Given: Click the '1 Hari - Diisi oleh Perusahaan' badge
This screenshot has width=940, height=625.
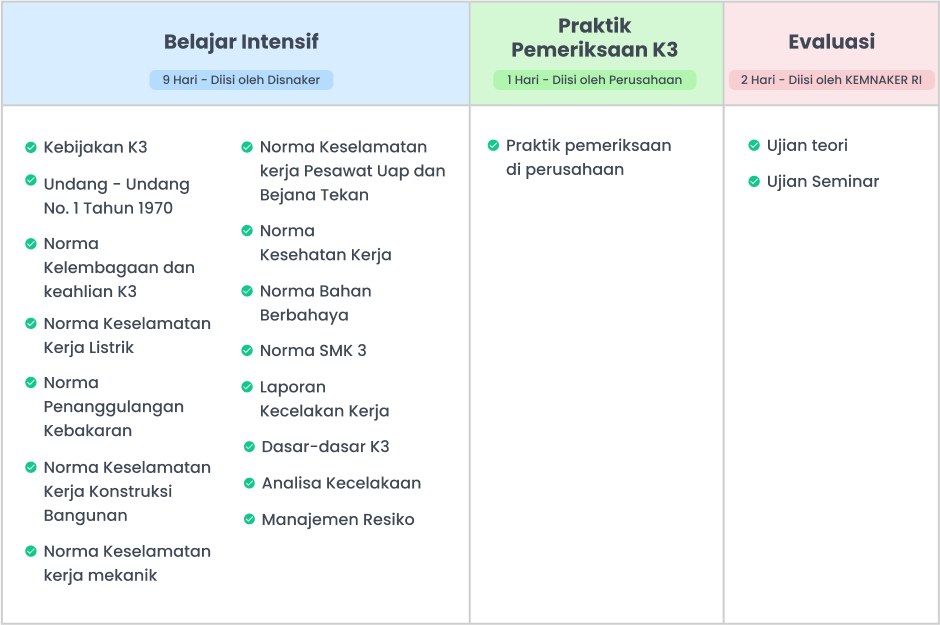Looking at the screenshot, I should [594, 80].
